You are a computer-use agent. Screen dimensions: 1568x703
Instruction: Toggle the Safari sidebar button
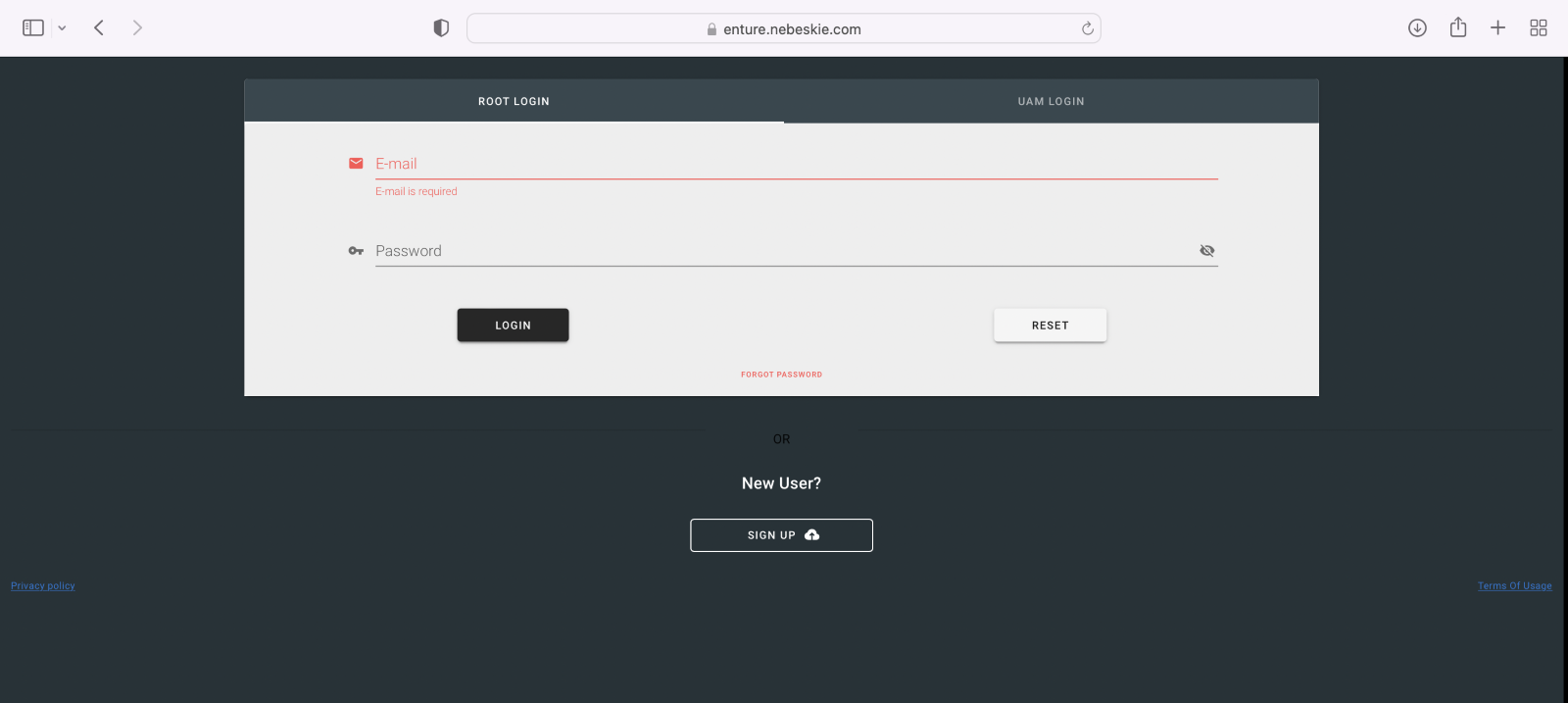[x=33, y=28]
